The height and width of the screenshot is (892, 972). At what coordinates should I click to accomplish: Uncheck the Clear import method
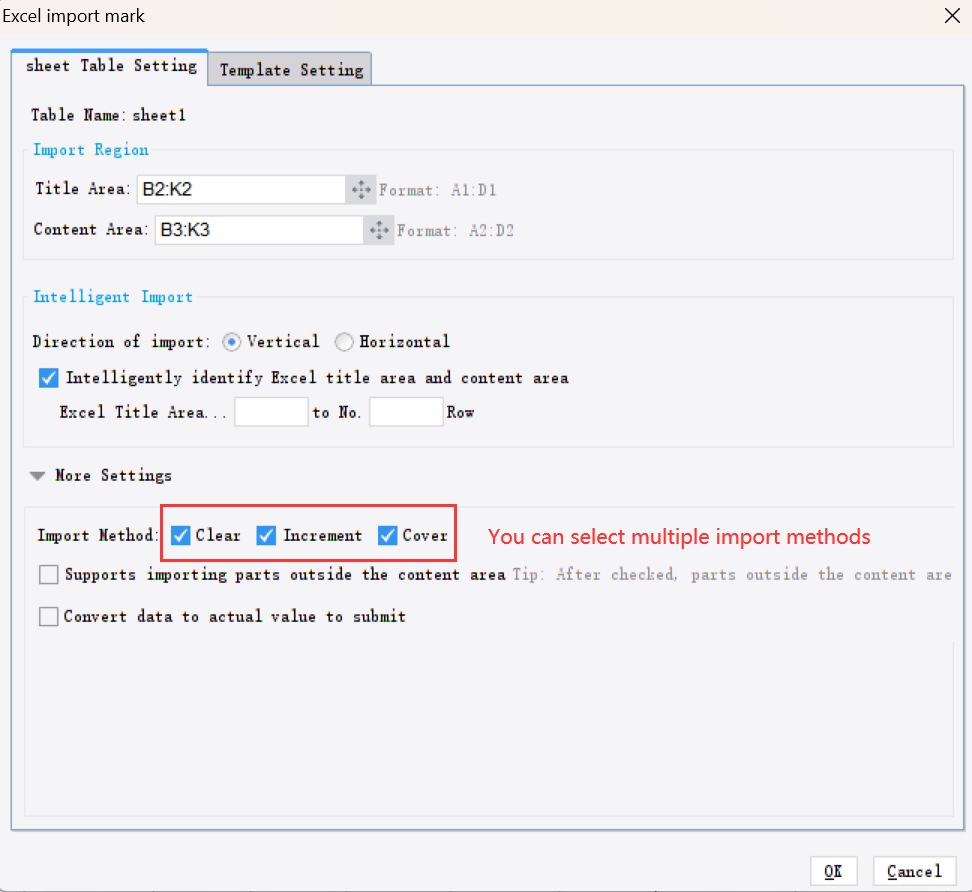(x=180, y=535)
